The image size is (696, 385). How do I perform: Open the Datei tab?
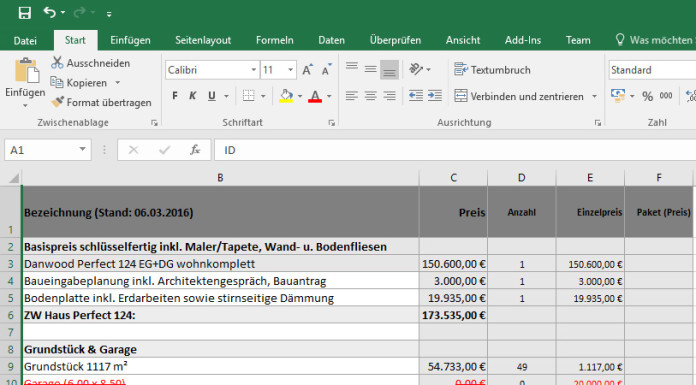click(x=25, y=40)
